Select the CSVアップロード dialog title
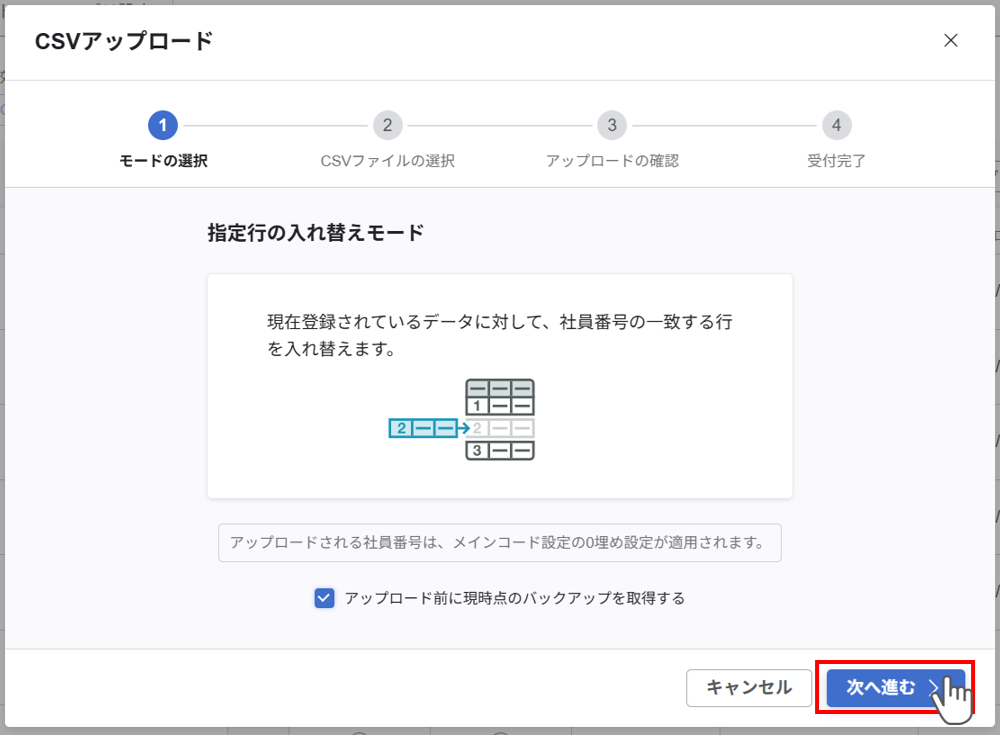The image size is (1000, 735). tap(122, 41)
